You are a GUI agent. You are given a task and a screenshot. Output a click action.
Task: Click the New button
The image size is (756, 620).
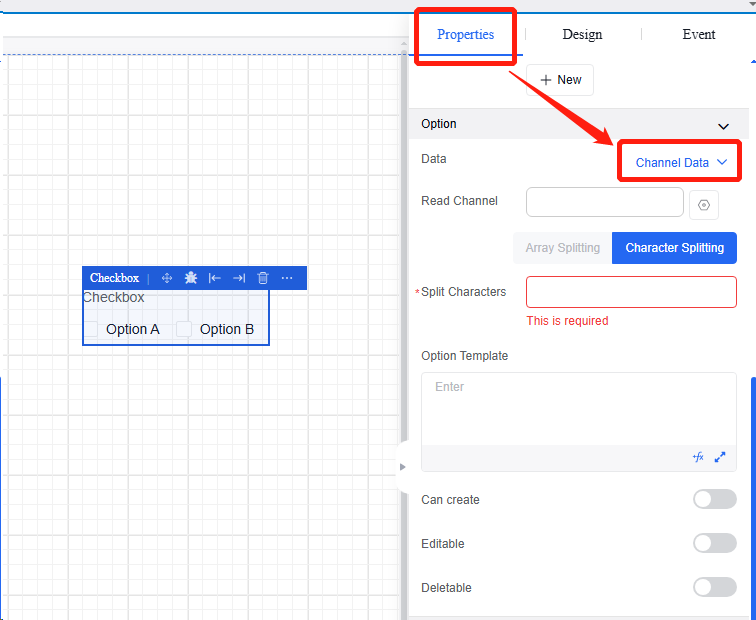click(x=560, y=80)
